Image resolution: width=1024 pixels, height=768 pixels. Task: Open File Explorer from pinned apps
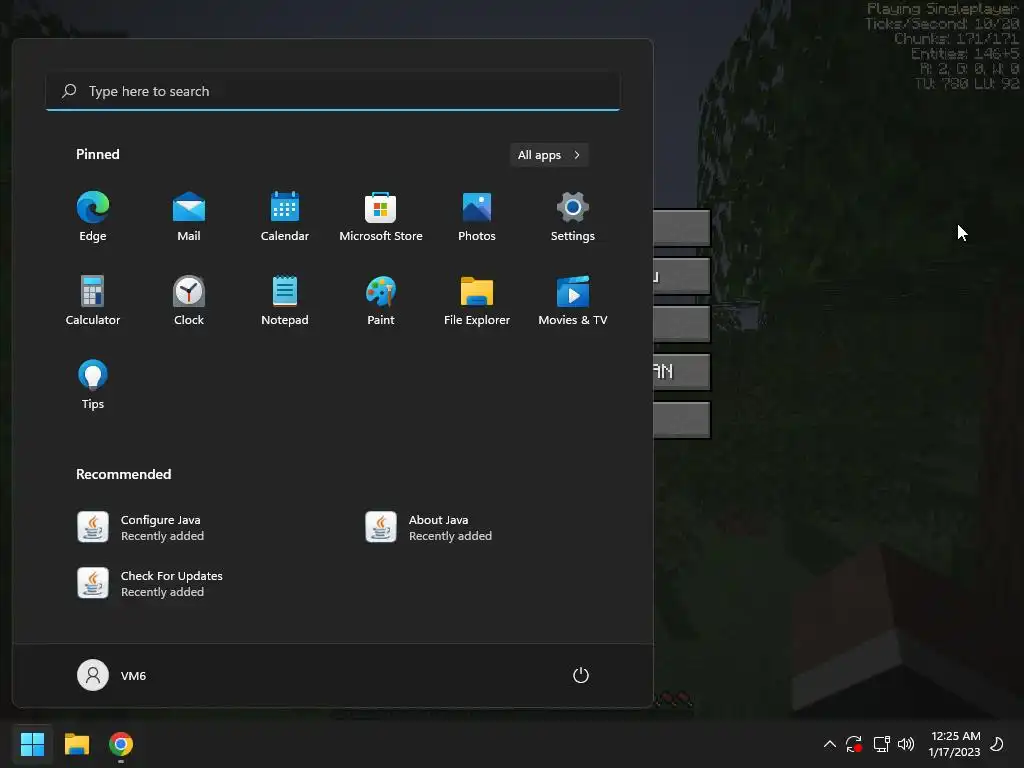point(477,300)
